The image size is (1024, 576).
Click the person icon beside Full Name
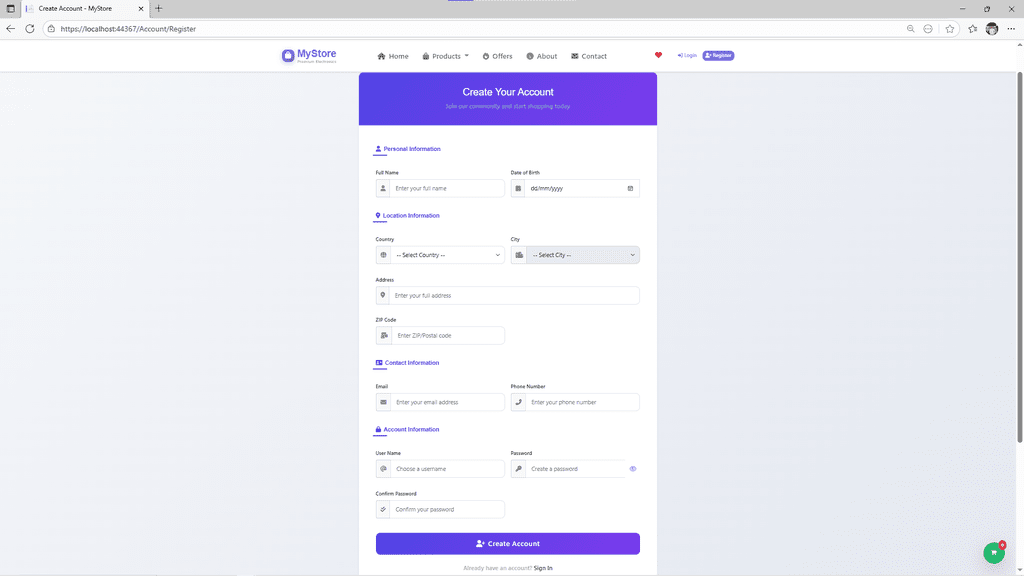(x=383, y=188)
